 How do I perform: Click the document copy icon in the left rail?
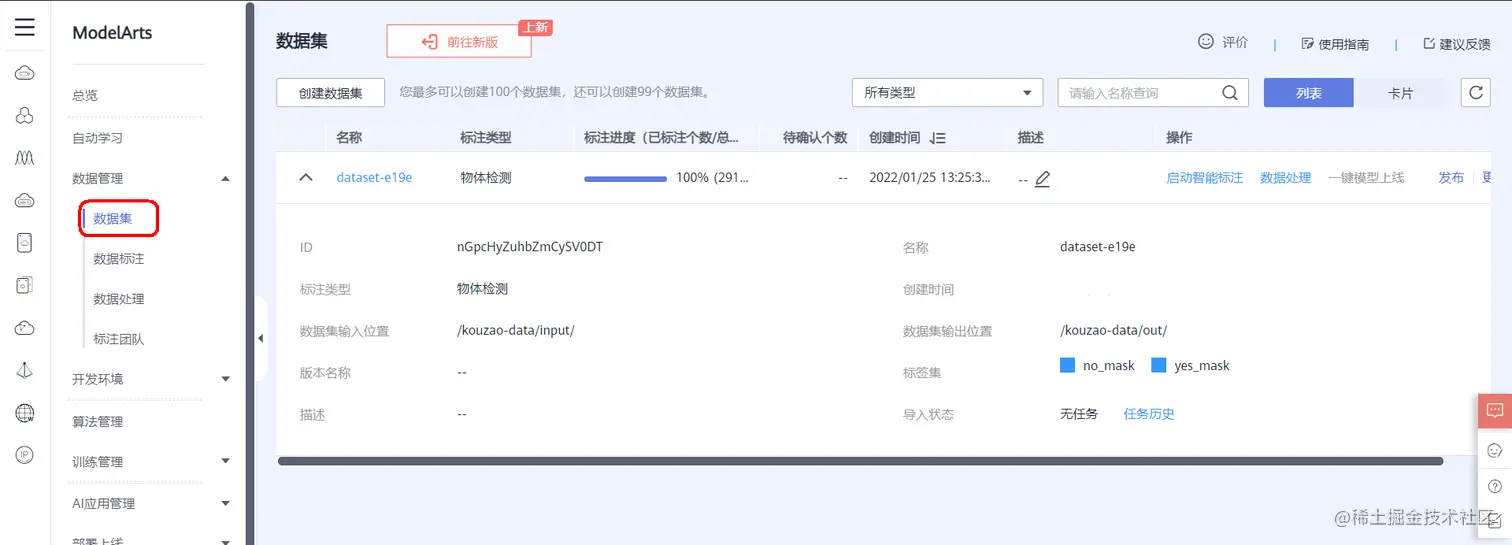[x=25, y=285]
